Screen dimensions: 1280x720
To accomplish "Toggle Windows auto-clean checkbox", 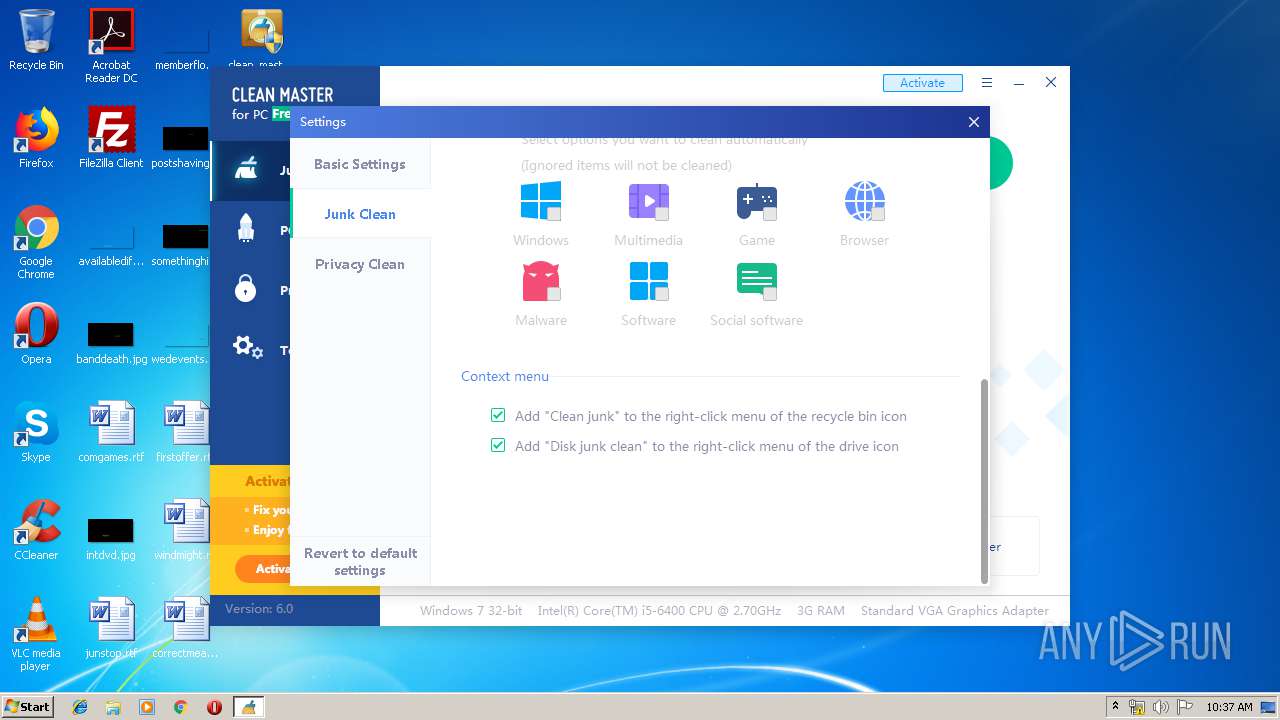I will tap(553, 214).
